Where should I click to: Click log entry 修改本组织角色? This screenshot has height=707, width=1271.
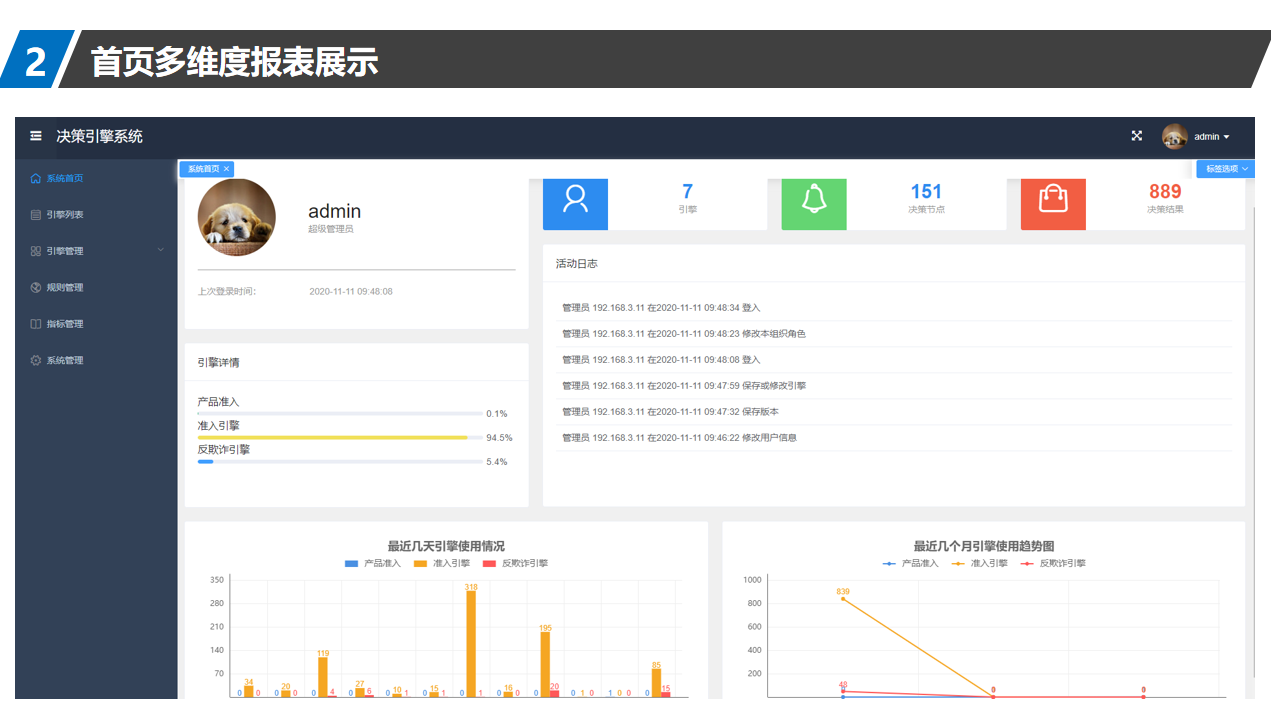coord(894,334)
